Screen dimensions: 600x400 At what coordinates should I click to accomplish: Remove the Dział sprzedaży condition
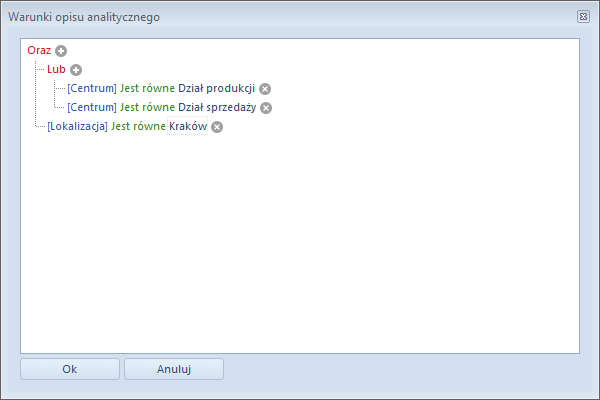[x=266, y=108]
